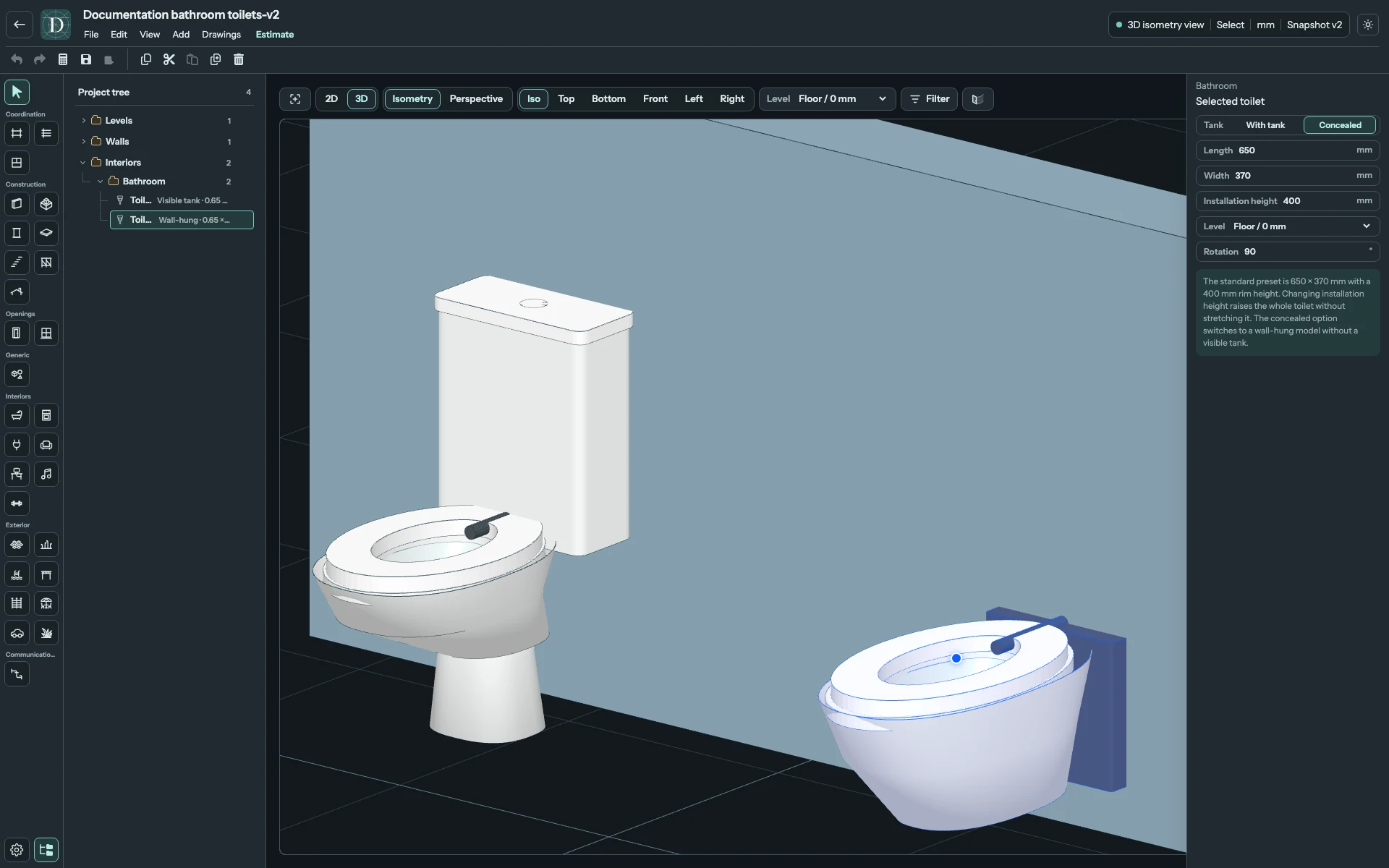Switch to Front view
The image size is (1389, 868).
pyautogui.click(x=655, y=99)
